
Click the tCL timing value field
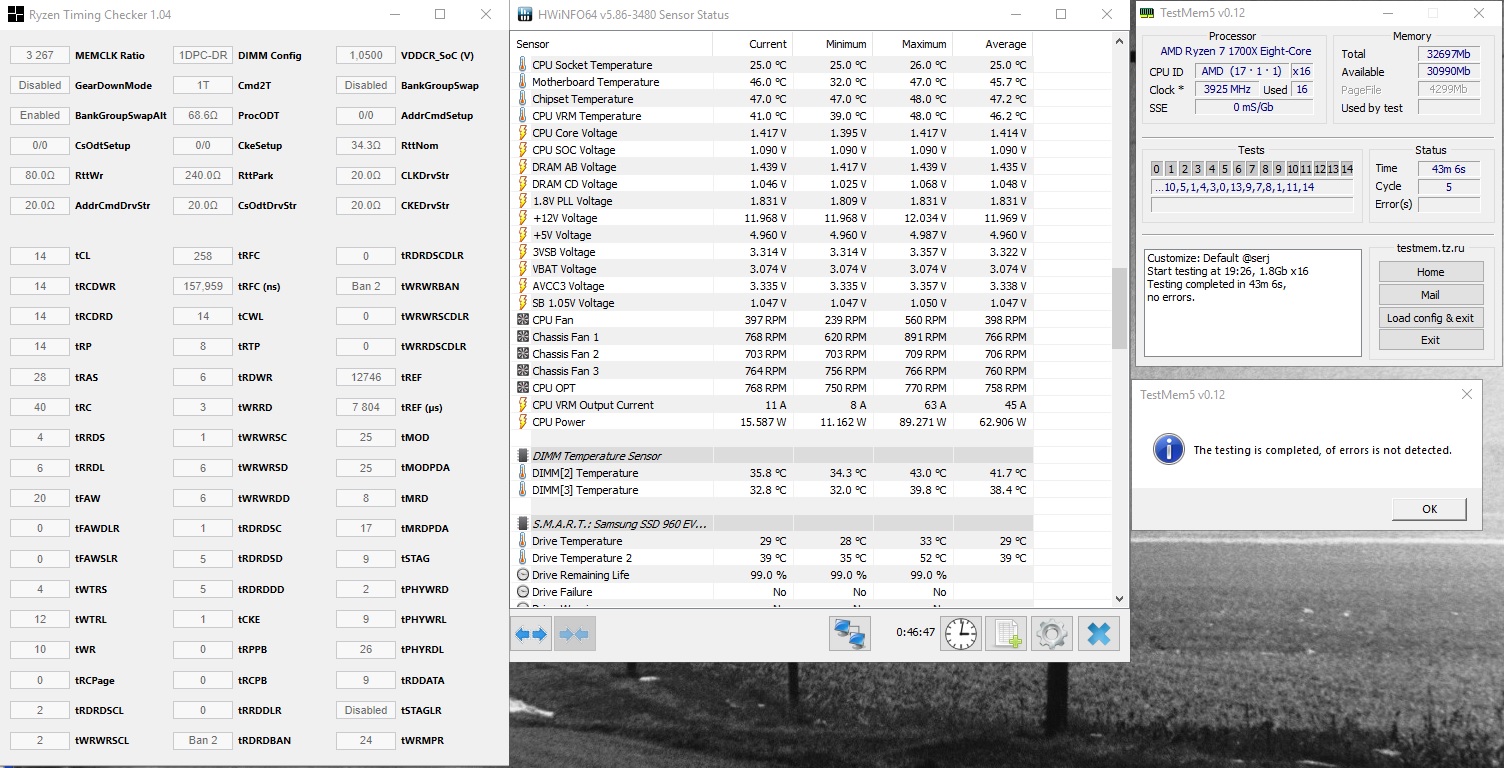click(40, 255)
